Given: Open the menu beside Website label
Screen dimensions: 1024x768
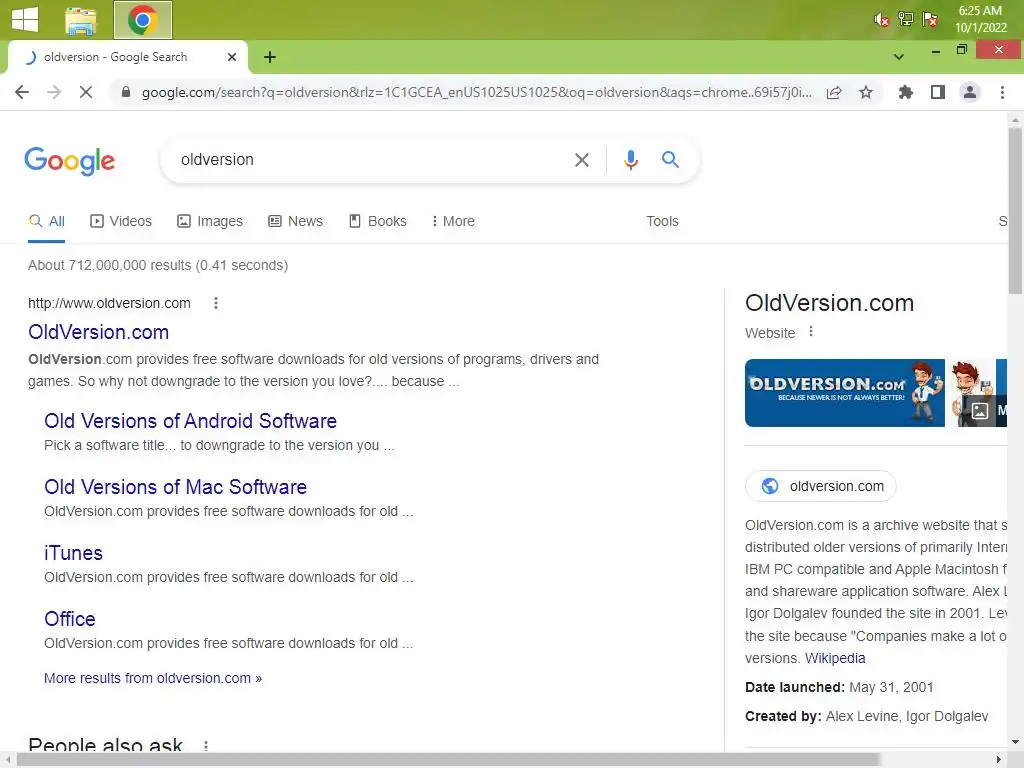Looking at the screenshot, I should pos(811,332).
